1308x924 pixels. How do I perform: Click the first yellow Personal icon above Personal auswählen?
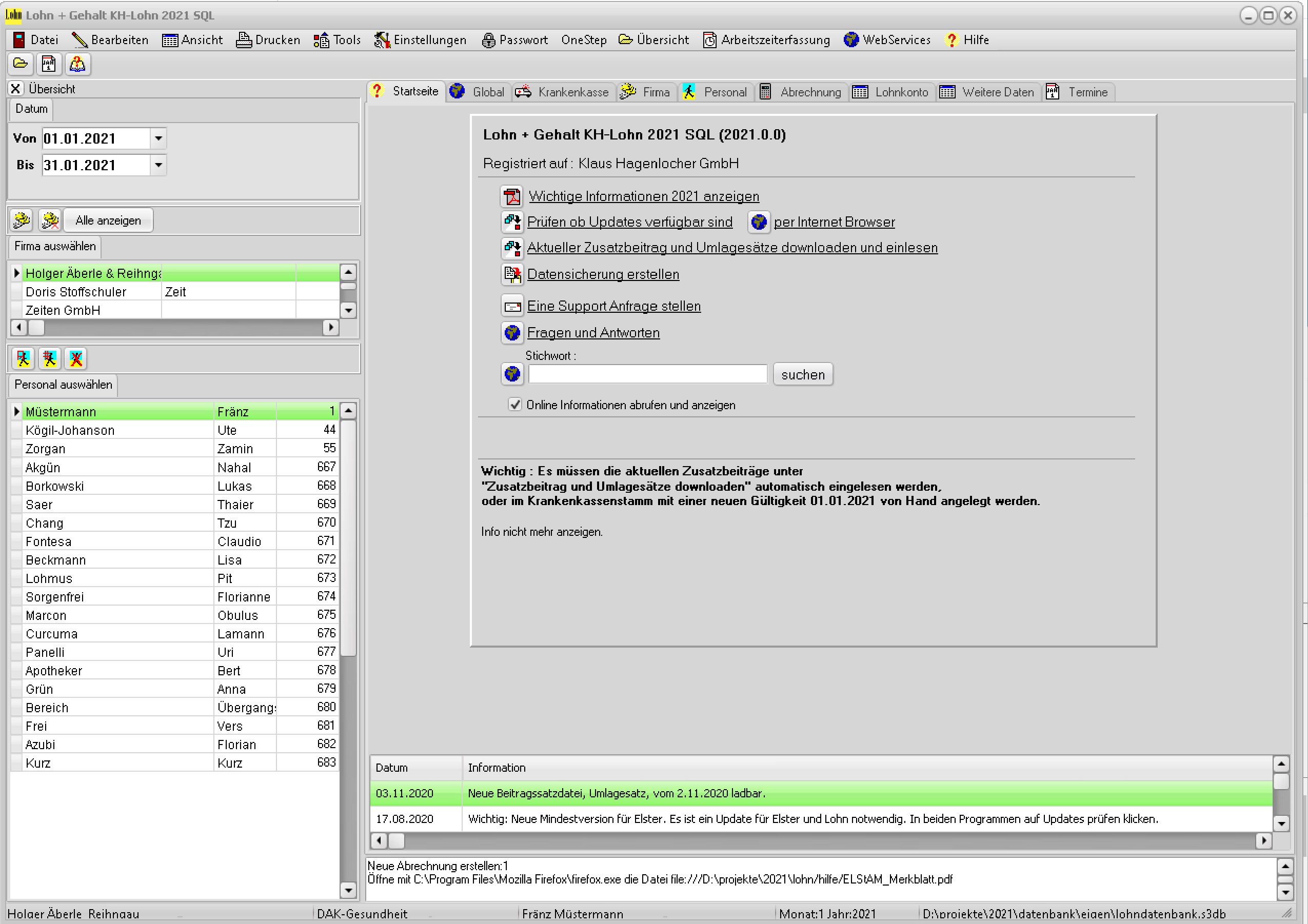click(24, 358)
